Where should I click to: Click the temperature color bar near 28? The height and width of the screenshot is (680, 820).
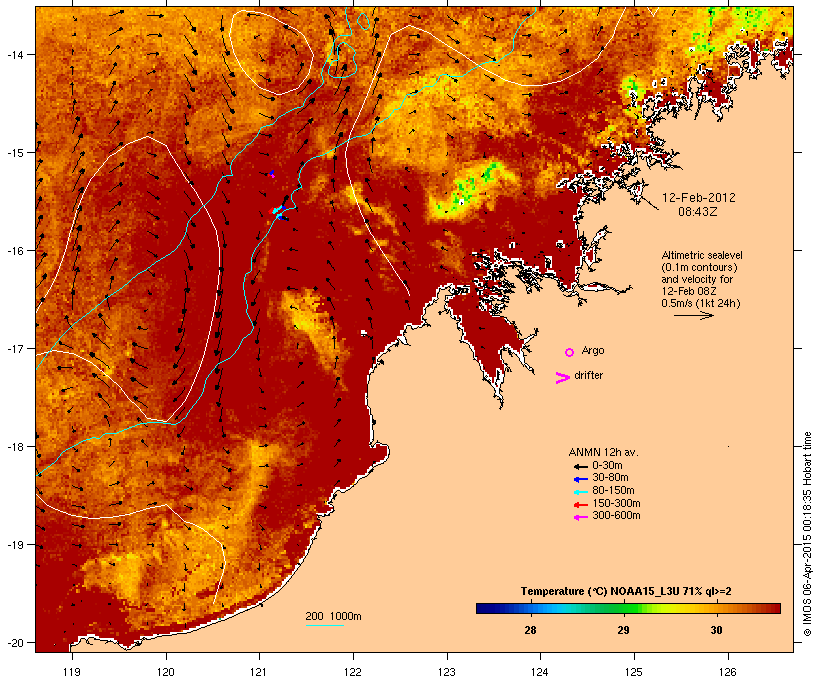tap(530, 608)
